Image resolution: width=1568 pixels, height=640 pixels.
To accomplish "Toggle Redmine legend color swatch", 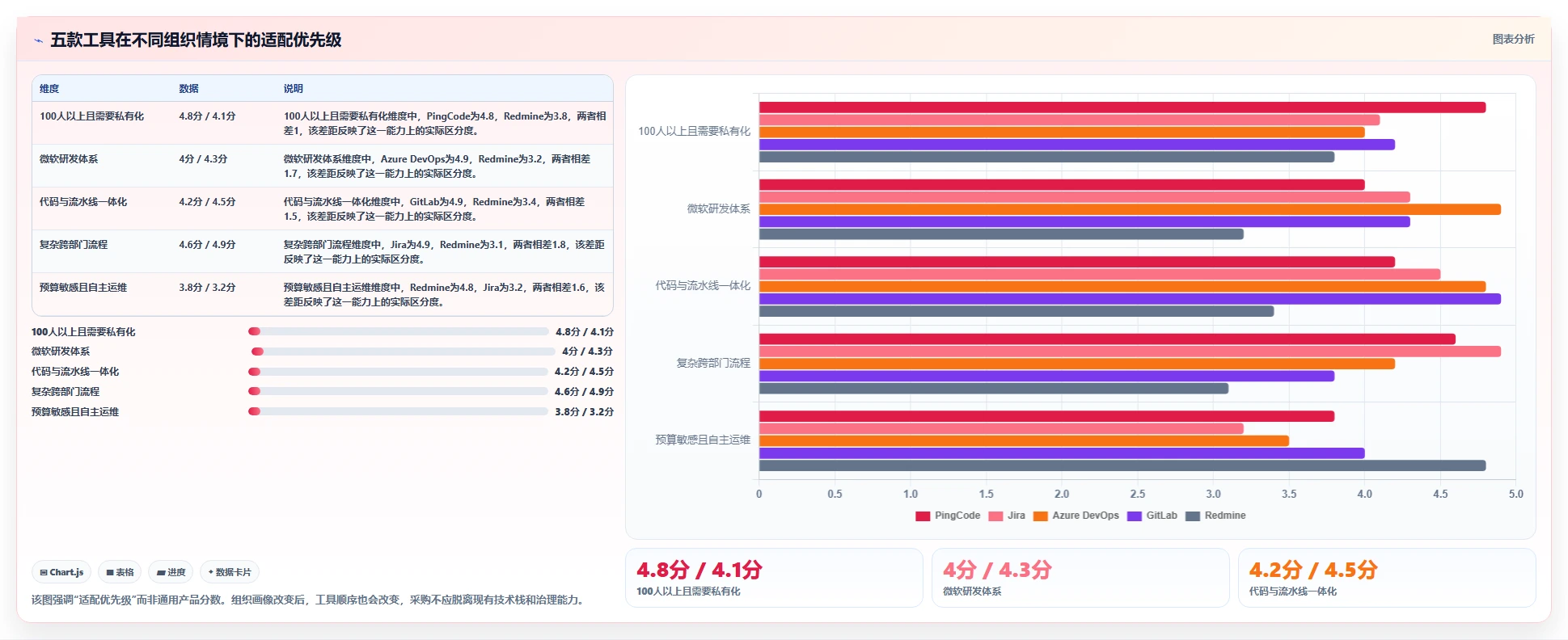I will 1193,516.
